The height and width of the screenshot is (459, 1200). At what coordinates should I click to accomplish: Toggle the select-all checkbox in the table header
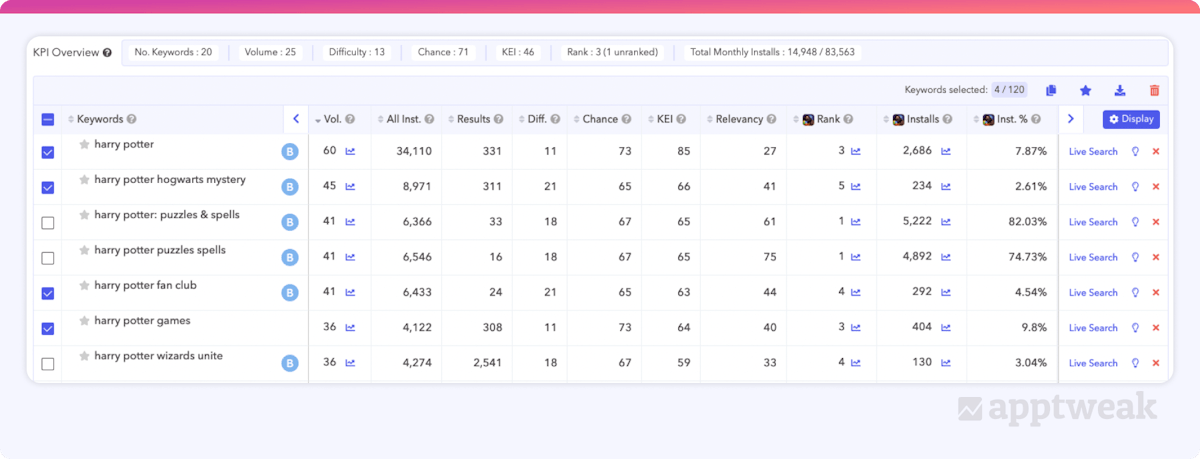tap(48, 120)
